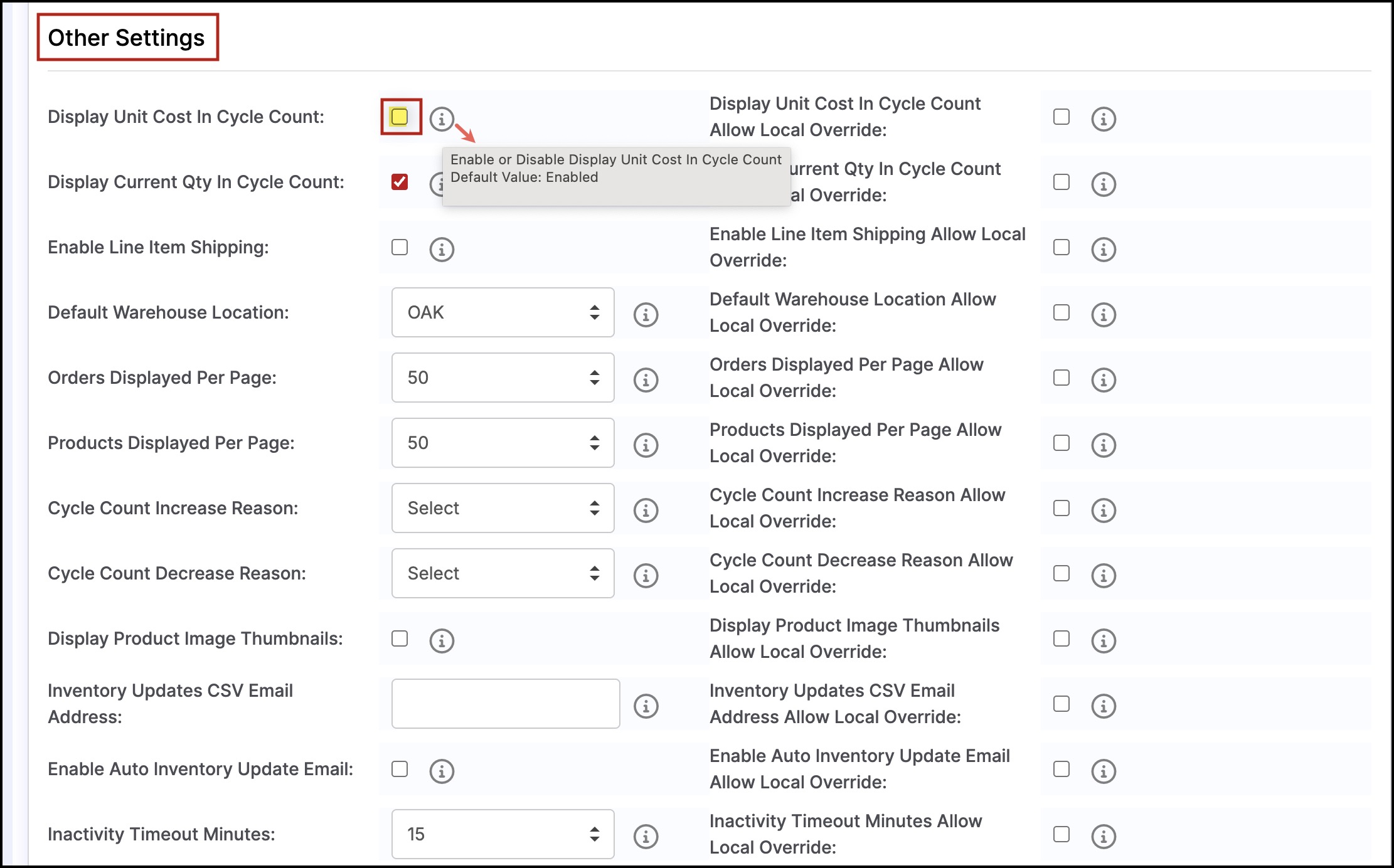1394x868 pixels.
Task: Click info icon for Orders Displayed Per Page
Action: (646, 379)
